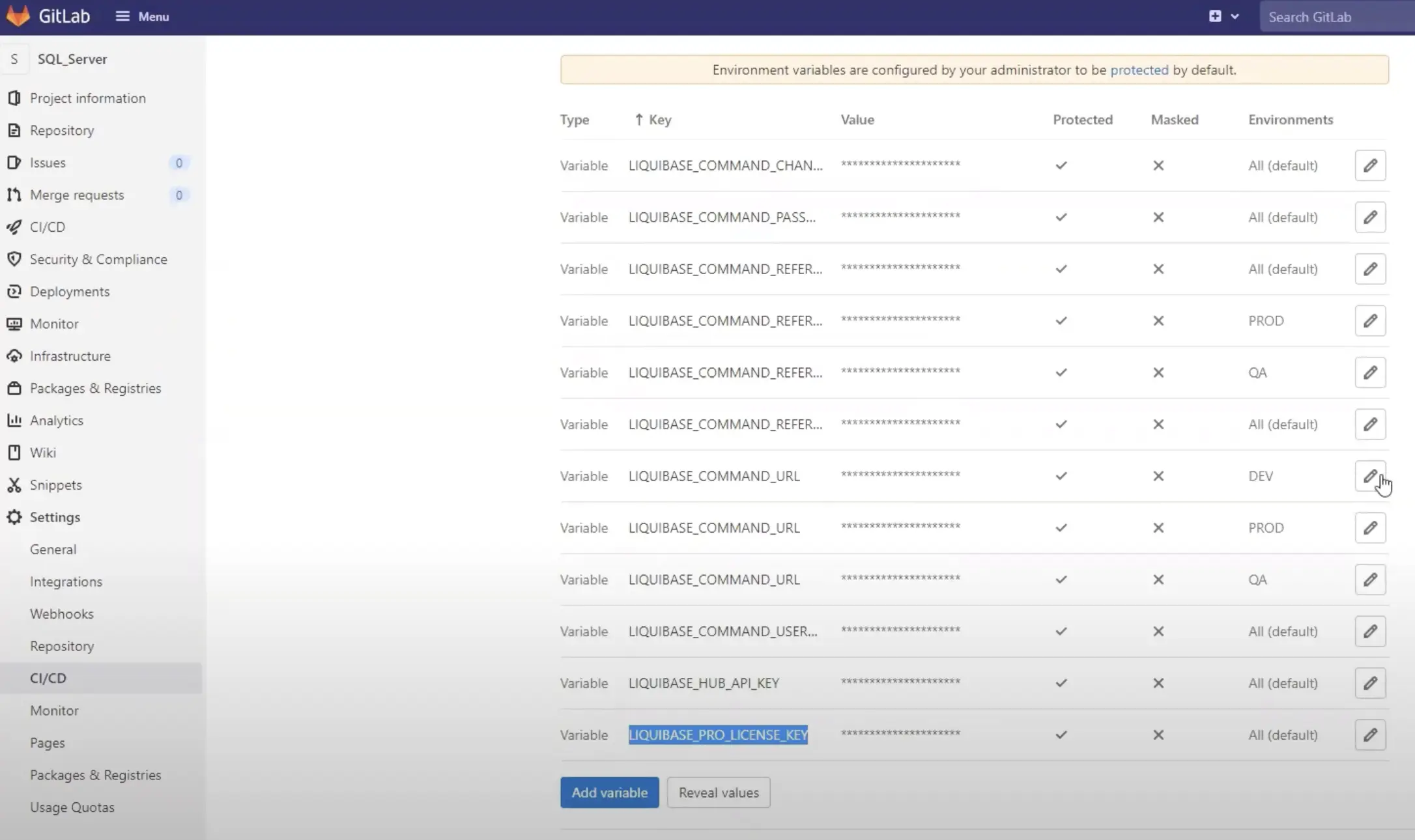Open Project information in sidebar

coord(88,98)
